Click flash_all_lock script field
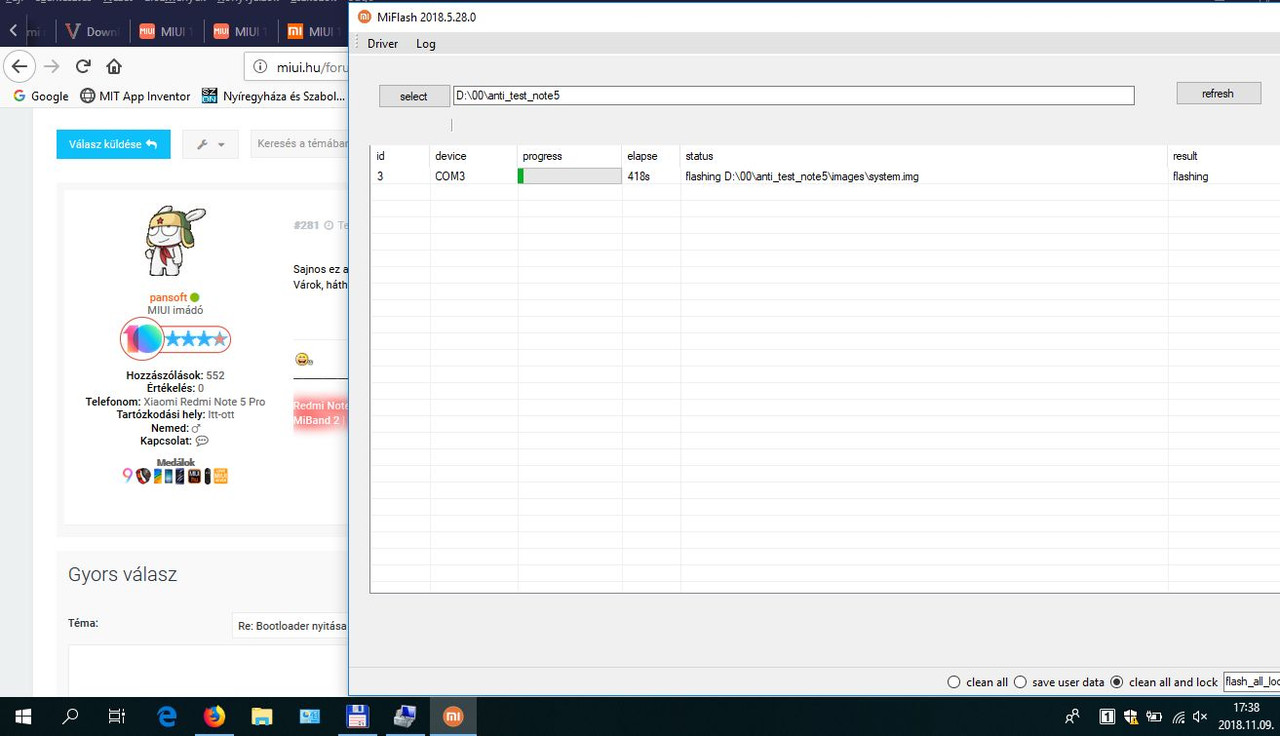The image size is (1280, 736). (1251, 682)
